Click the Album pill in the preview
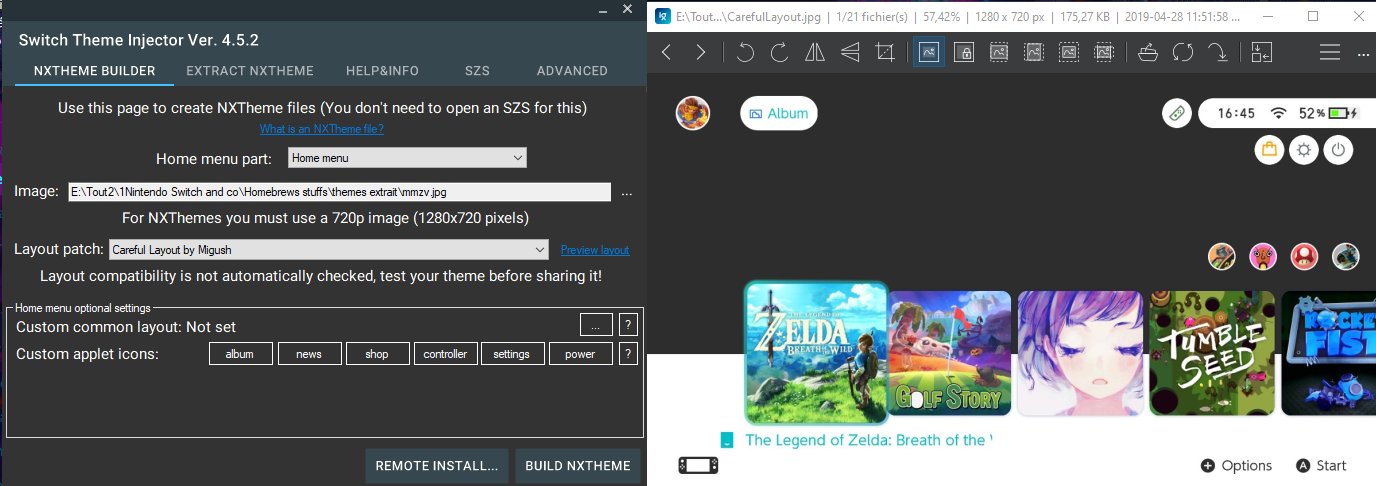This screenshot has height=486, width=1376. click(x=779, y=113)
